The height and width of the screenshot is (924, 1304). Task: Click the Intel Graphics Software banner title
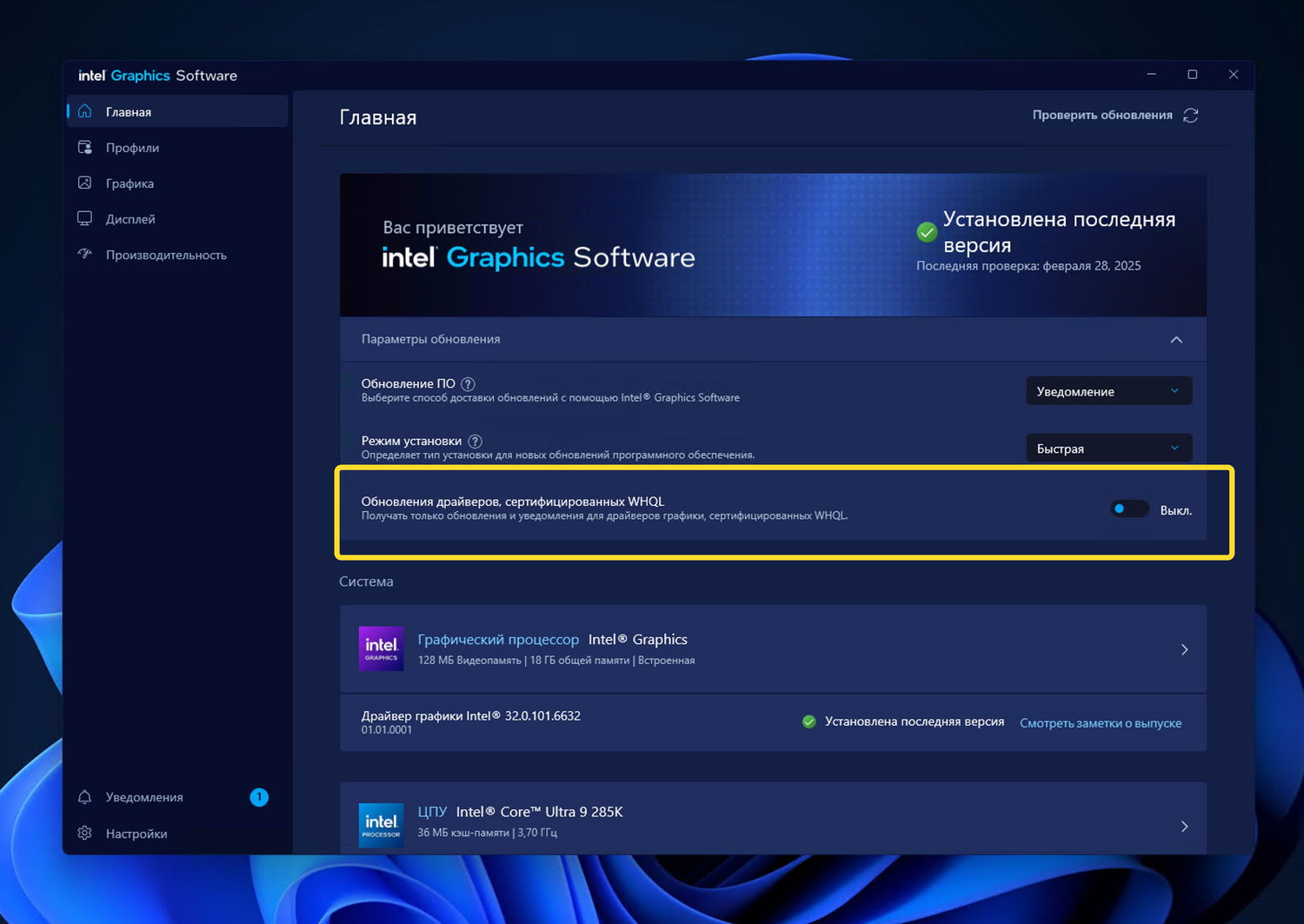tap(538, 257)
